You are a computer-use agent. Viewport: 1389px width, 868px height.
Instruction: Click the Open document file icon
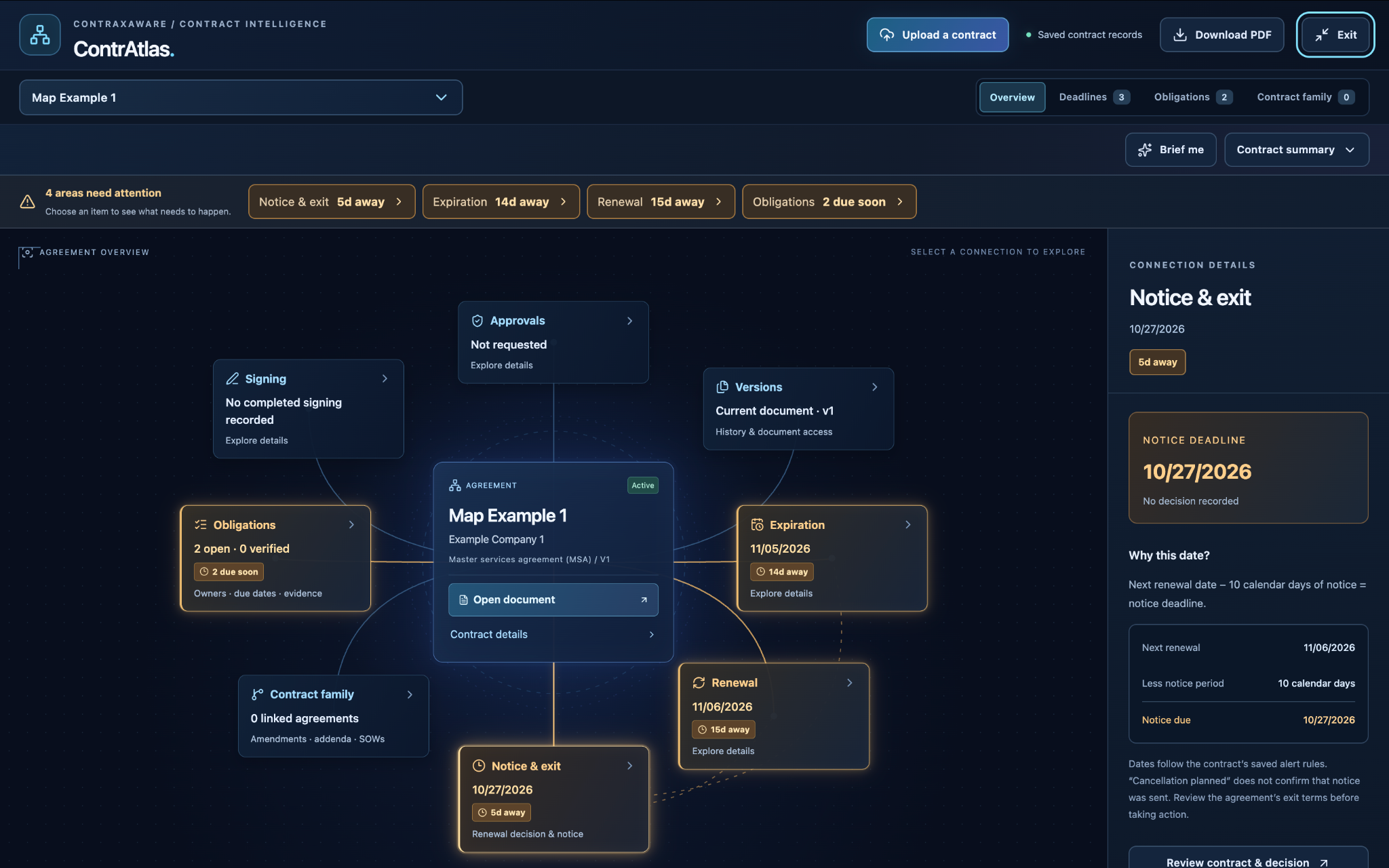click(x=464, y=600)
